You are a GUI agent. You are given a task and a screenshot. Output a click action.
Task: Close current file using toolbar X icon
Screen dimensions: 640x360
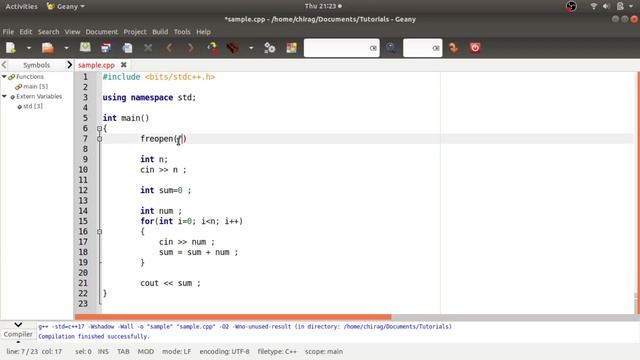(x=148, y=48)
